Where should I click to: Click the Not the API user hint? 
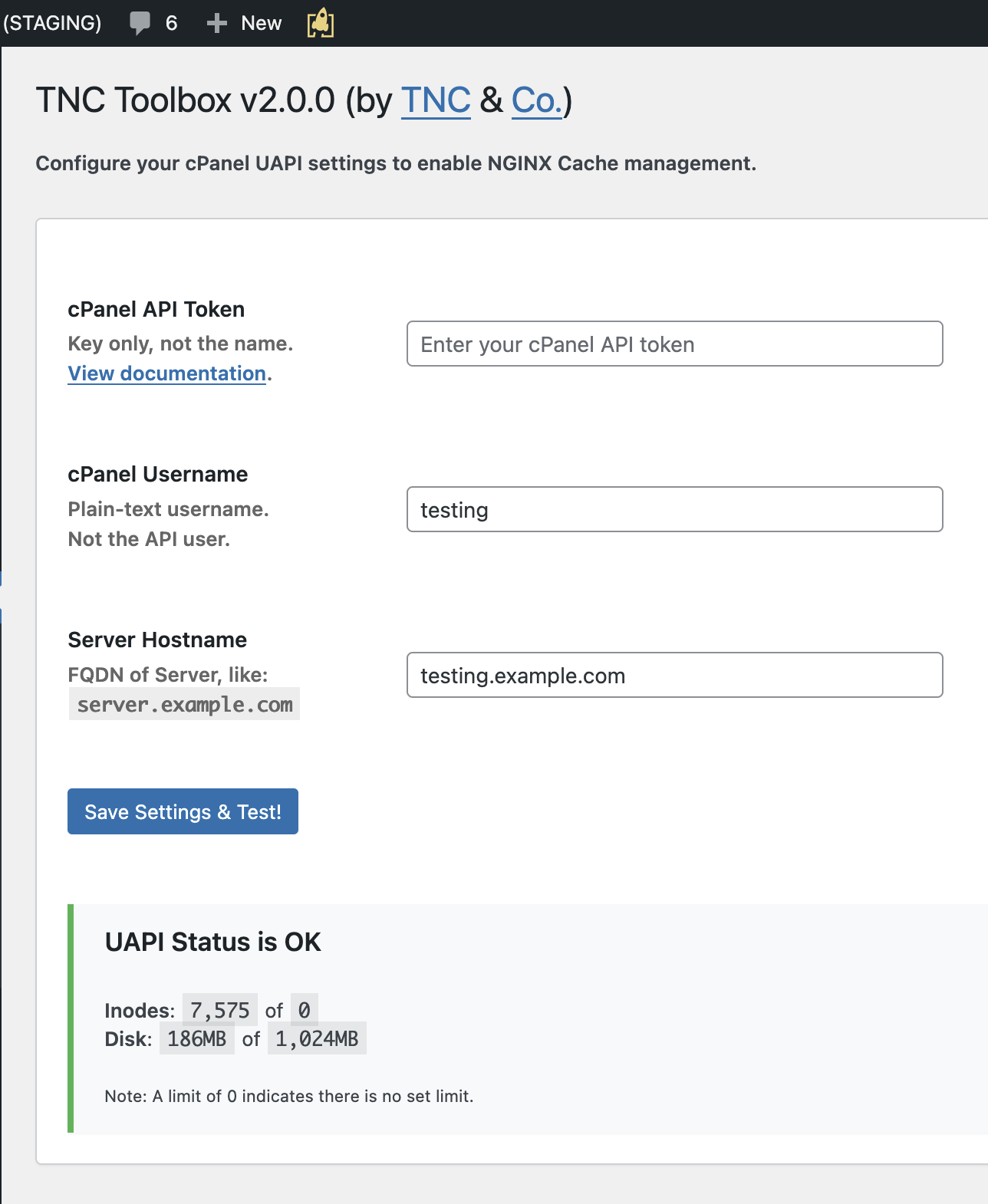click(150, 539)
